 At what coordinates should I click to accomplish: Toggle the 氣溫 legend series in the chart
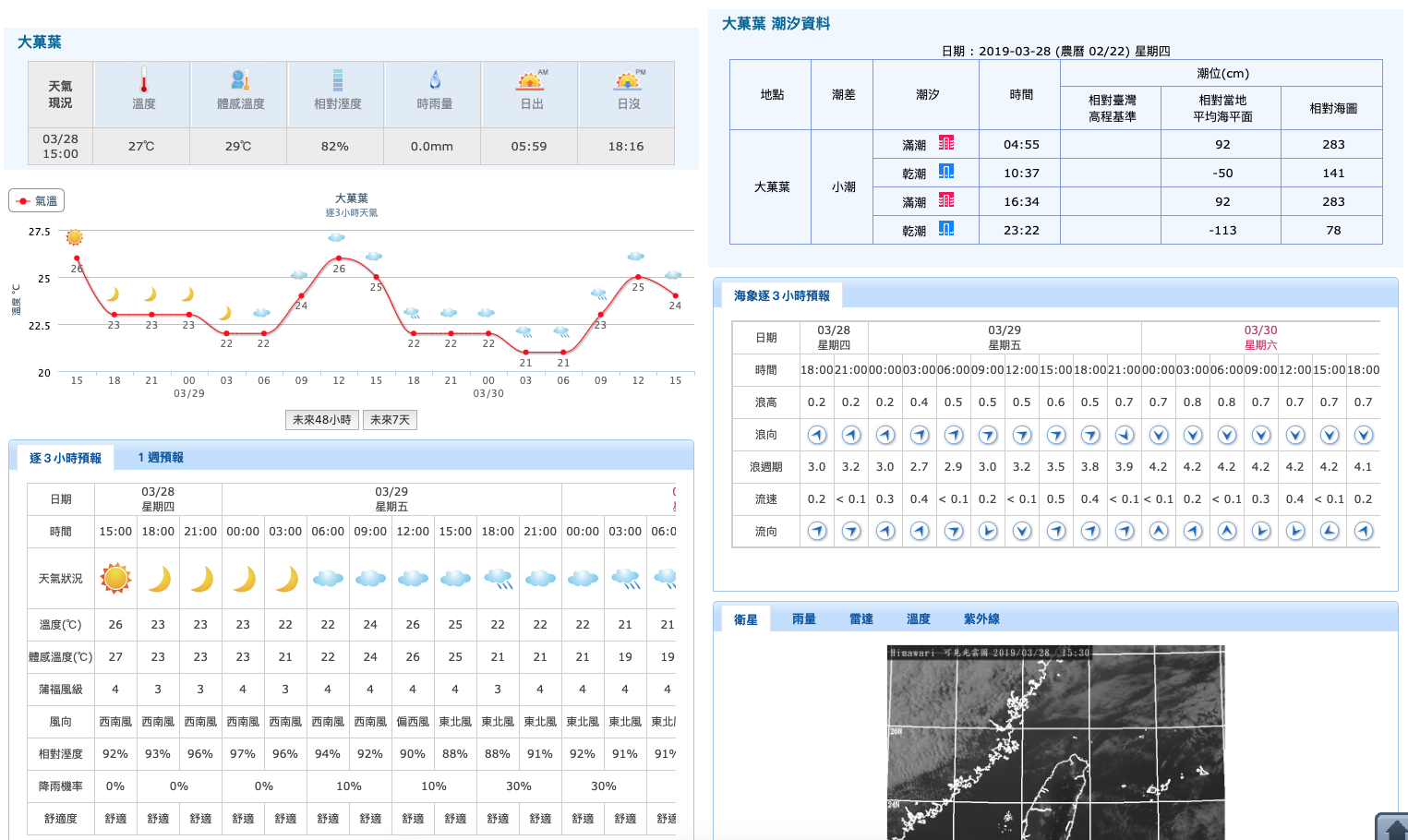pos(37,200)
